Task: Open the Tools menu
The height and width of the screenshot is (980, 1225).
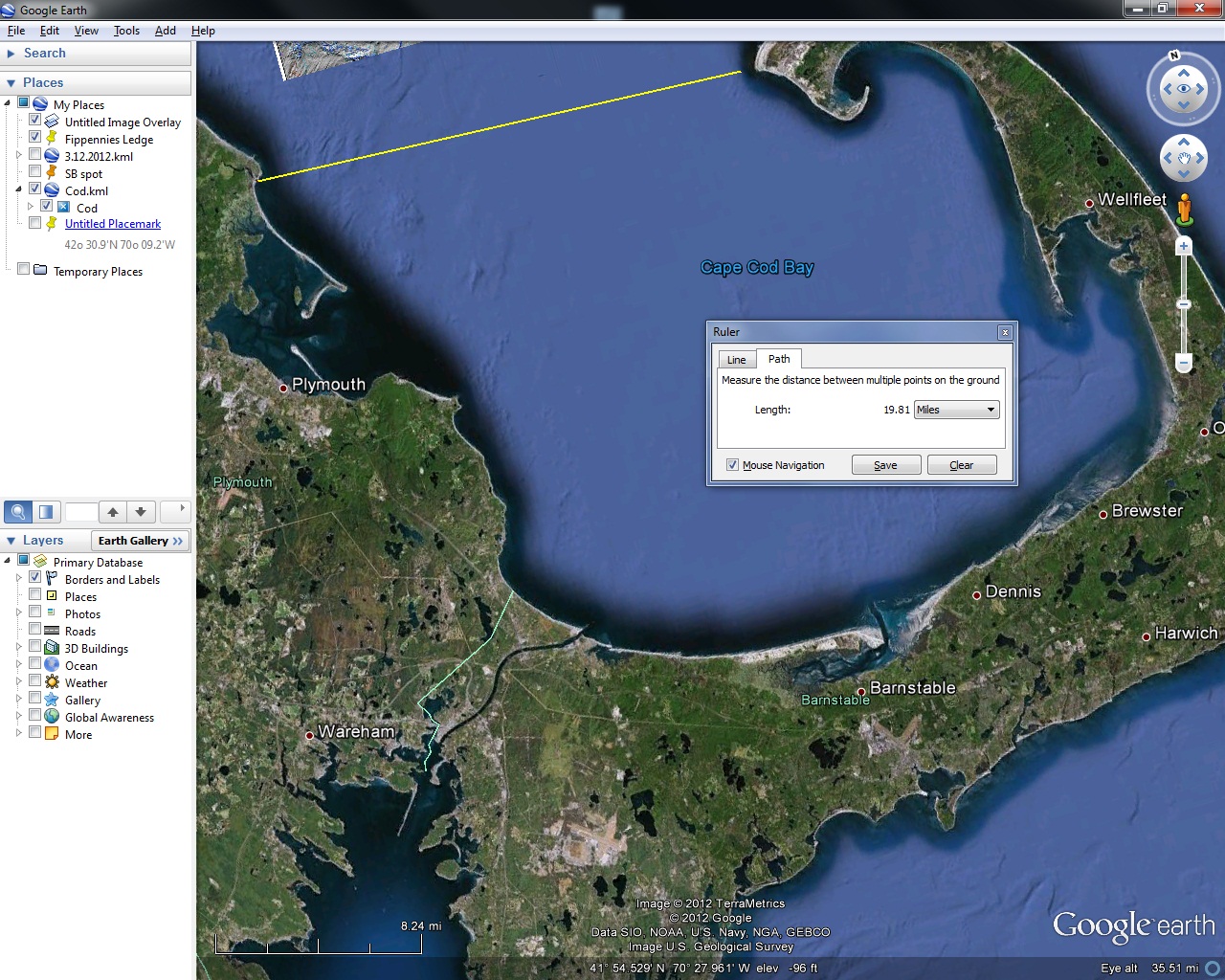Action: click(125, 30)
